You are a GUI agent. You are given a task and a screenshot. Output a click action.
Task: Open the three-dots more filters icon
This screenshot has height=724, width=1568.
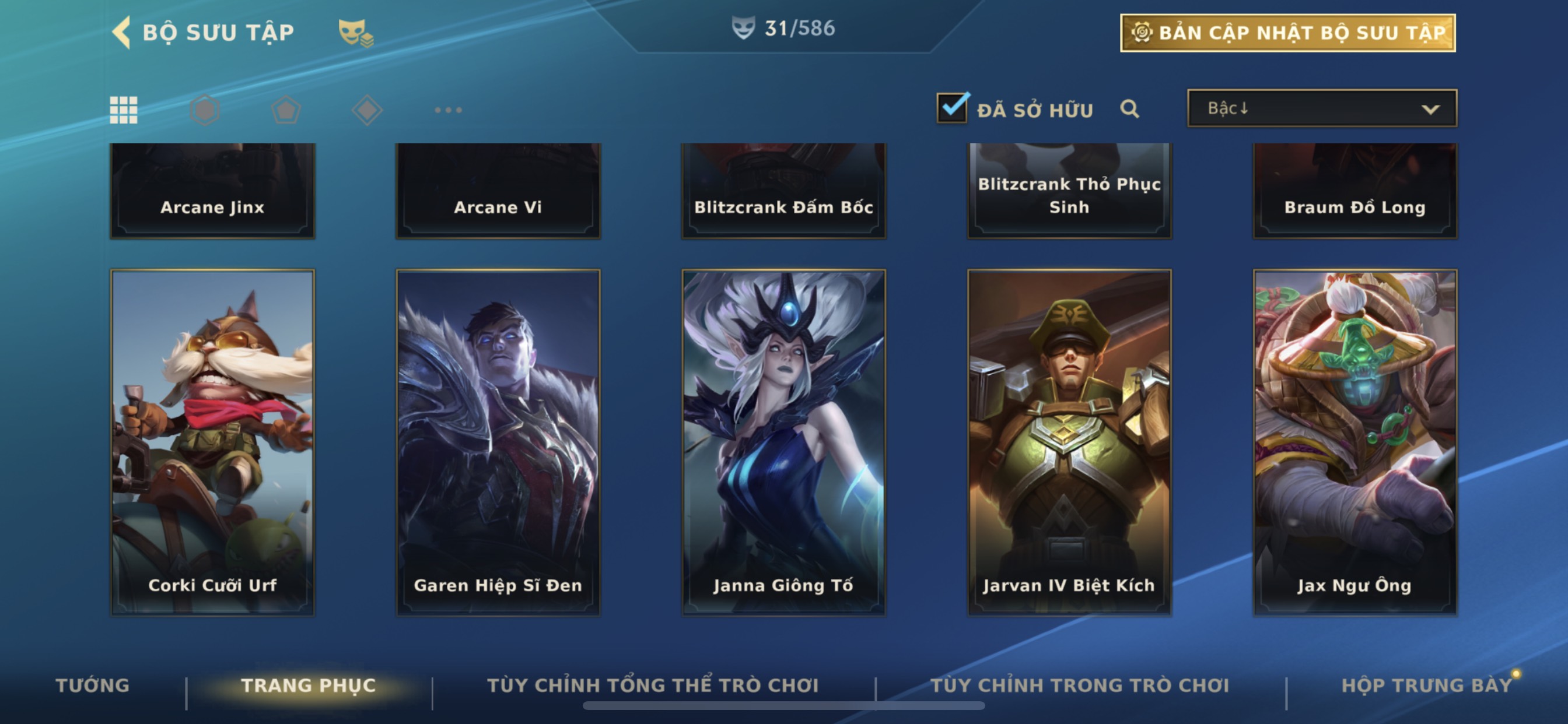(x=448, y=110)
